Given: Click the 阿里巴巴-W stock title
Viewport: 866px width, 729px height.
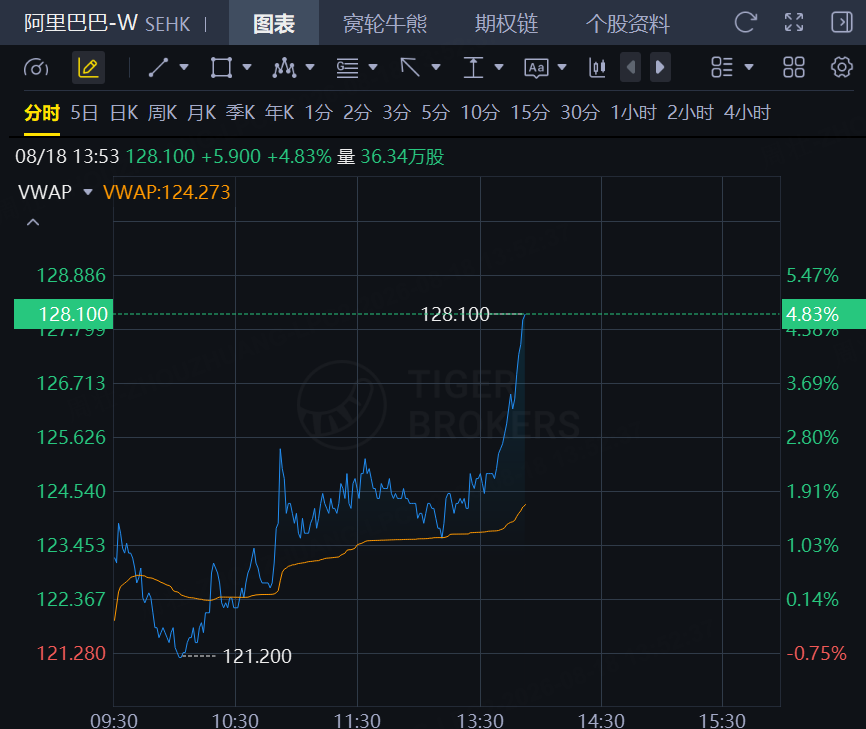Looking at the screenshot, I should tap(81, 23).
